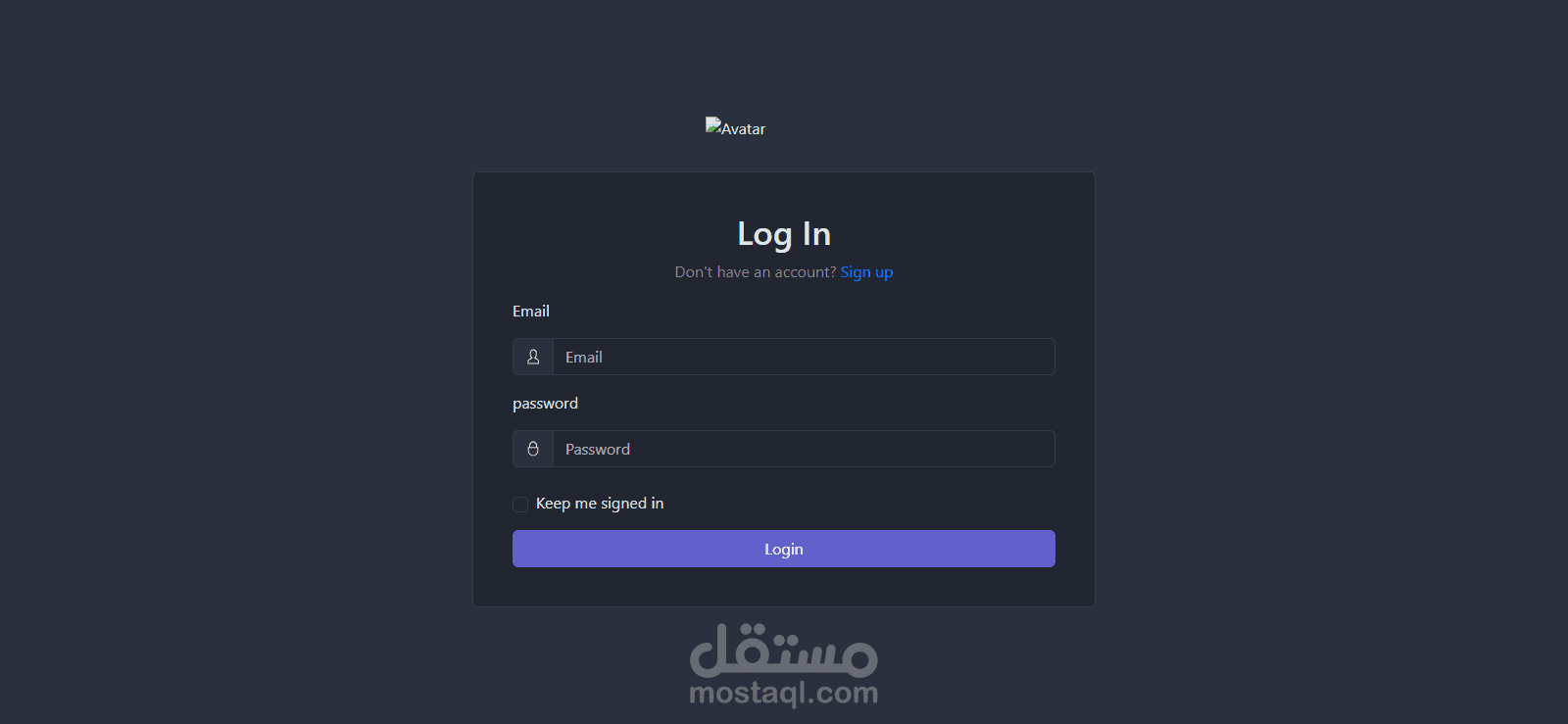Focus the Password input field
Viewport: 1568px width, 724px height.
click(804, 449)
